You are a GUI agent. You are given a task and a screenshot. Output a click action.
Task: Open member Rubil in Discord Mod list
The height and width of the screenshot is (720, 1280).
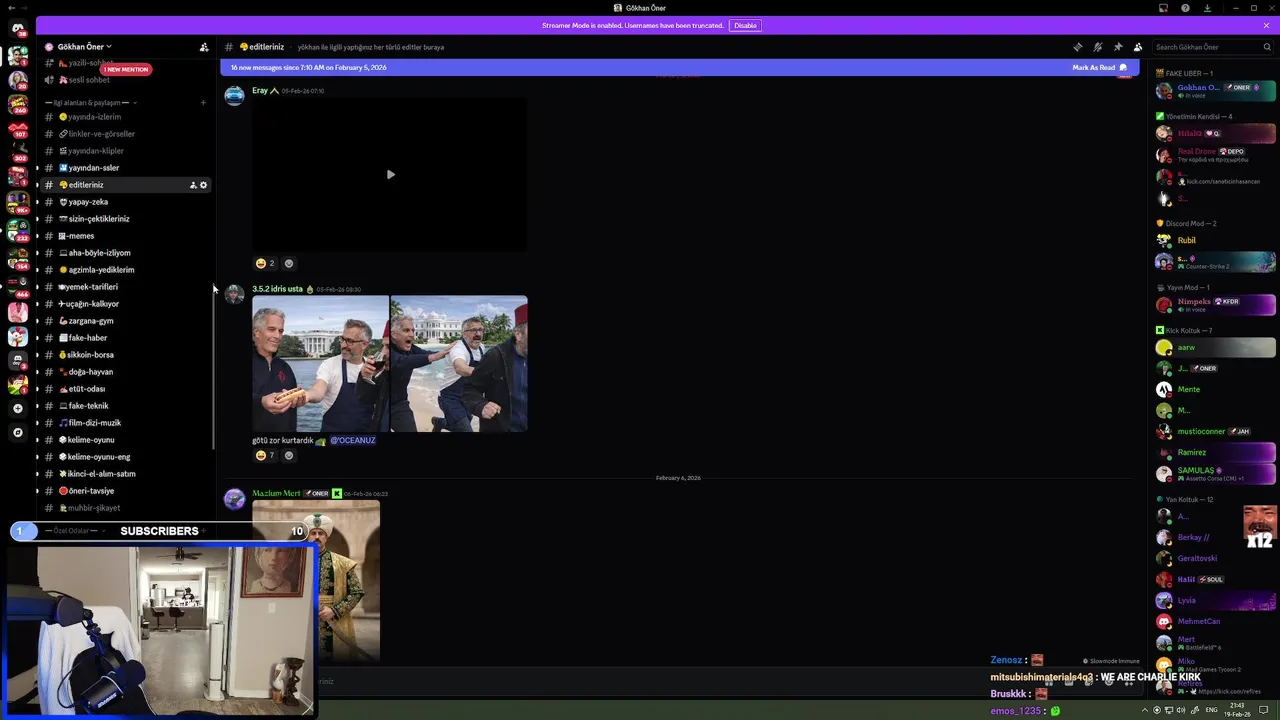[1215, 240]
